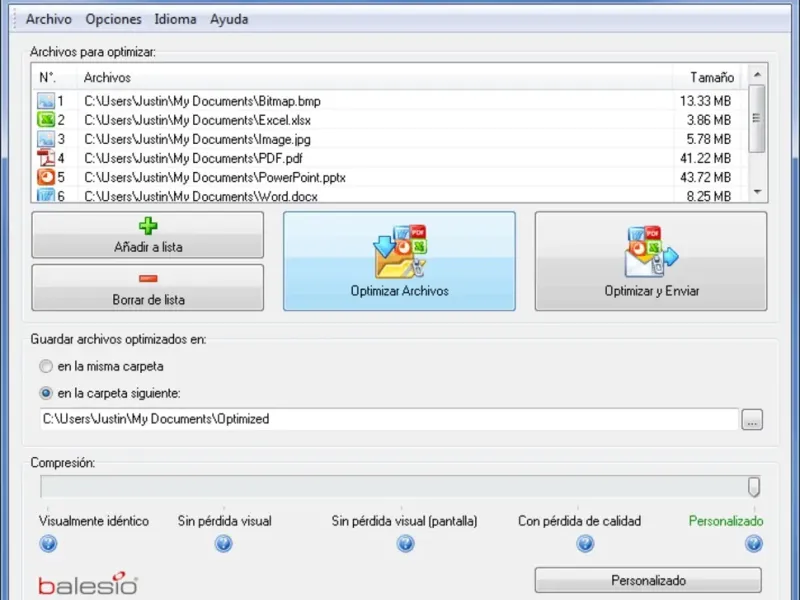Select the Image.jpg file path
This screenshot has width=800, height=600.
point(197,139)
